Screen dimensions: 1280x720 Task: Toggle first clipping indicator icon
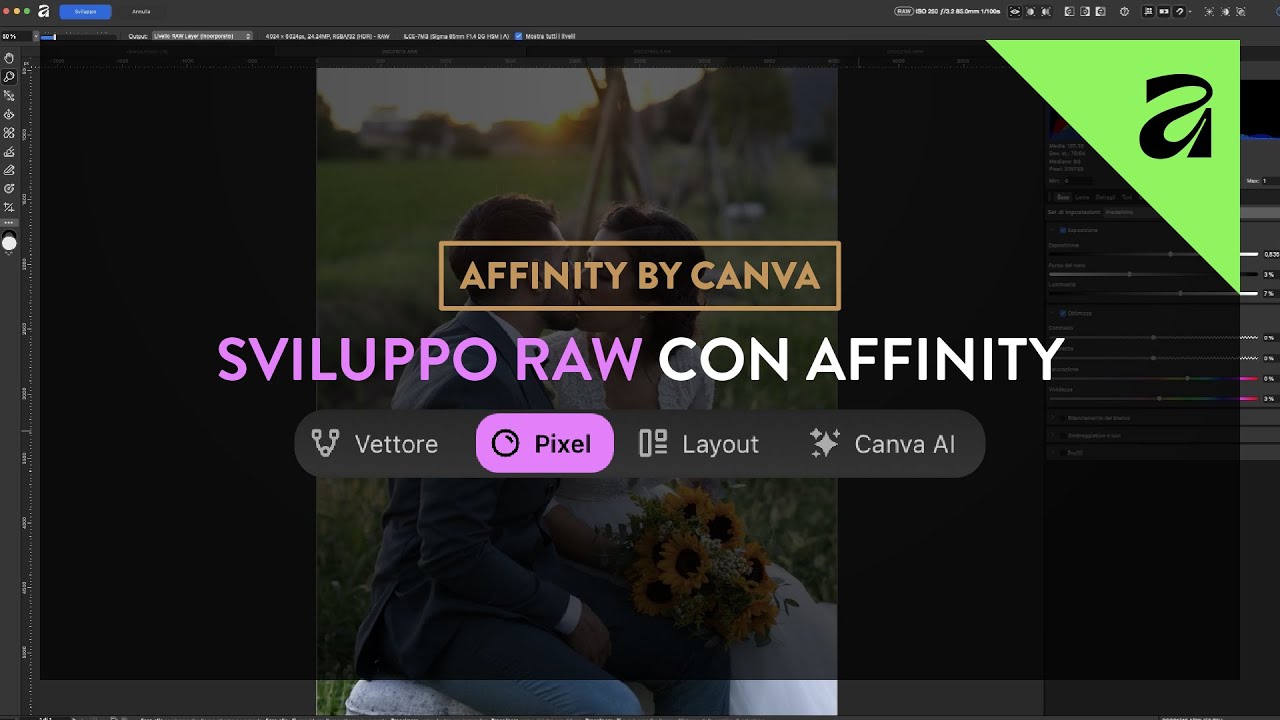(x=1069, y=11)
